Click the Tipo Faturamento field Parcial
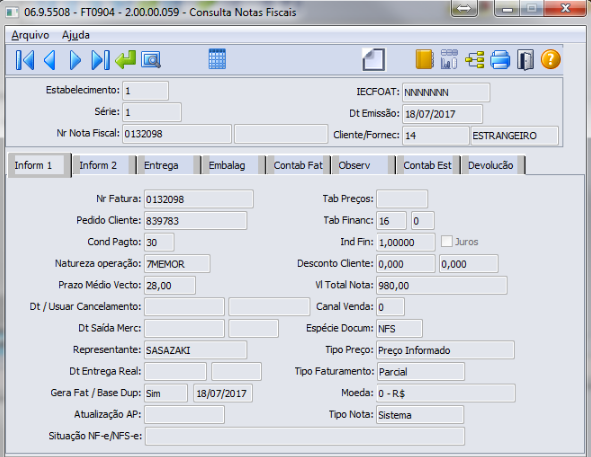This screenshot has width=591, height=457. [421, 371]
